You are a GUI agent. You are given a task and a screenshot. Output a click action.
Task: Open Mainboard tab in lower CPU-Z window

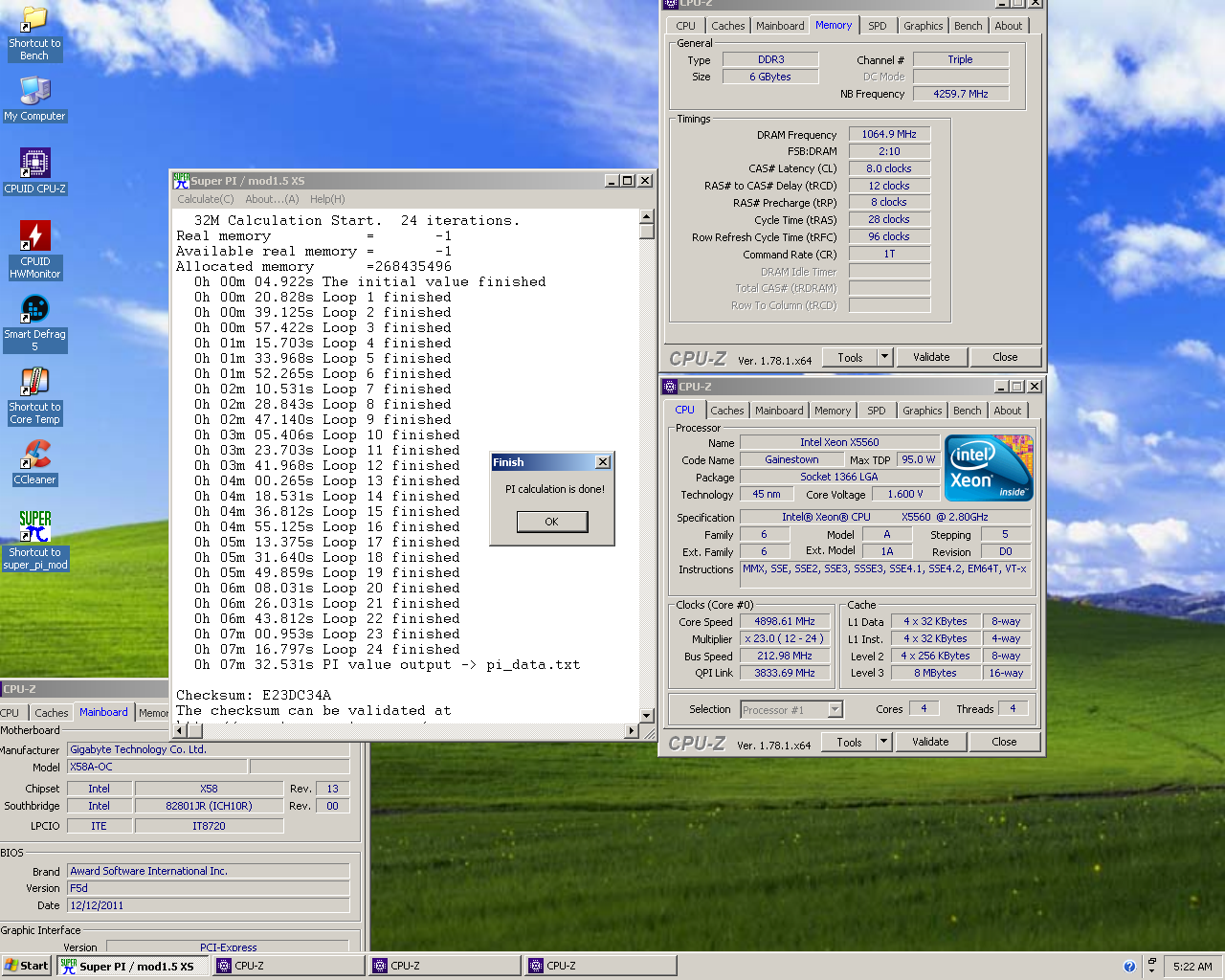click(779, 411)
